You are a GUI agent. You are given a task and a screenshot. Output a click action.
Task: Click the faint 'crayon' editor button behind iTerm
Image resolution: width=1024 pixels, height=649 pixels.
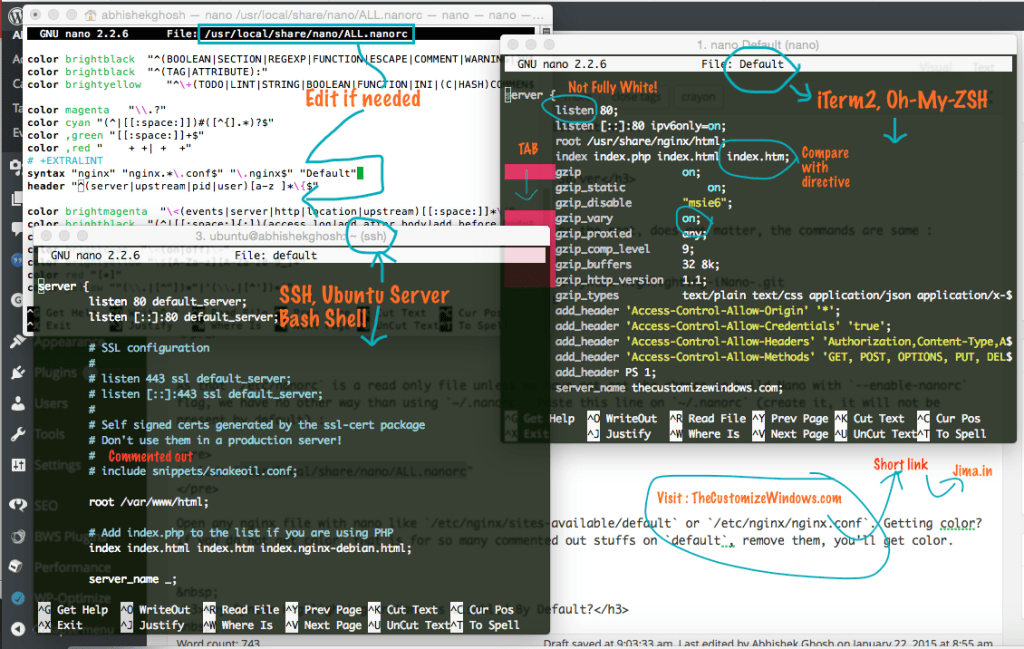(698, 97)
